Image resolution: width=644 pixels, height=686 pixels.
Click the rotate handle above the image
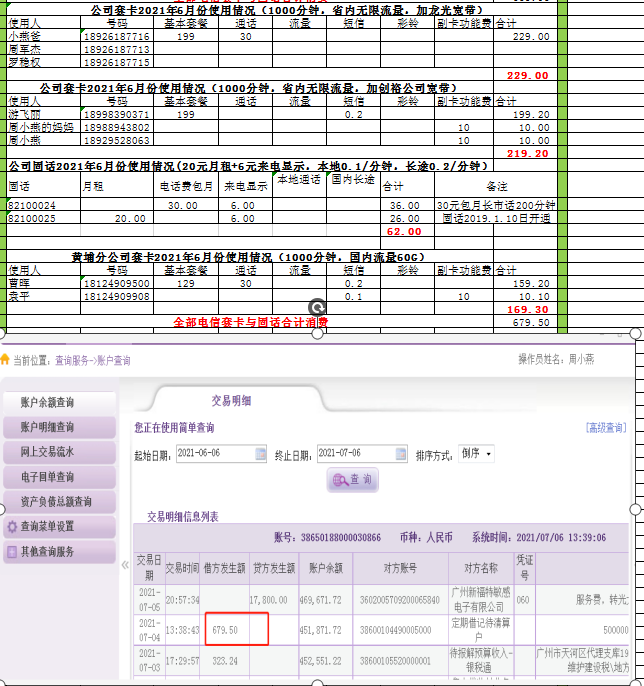pos(317,308)
